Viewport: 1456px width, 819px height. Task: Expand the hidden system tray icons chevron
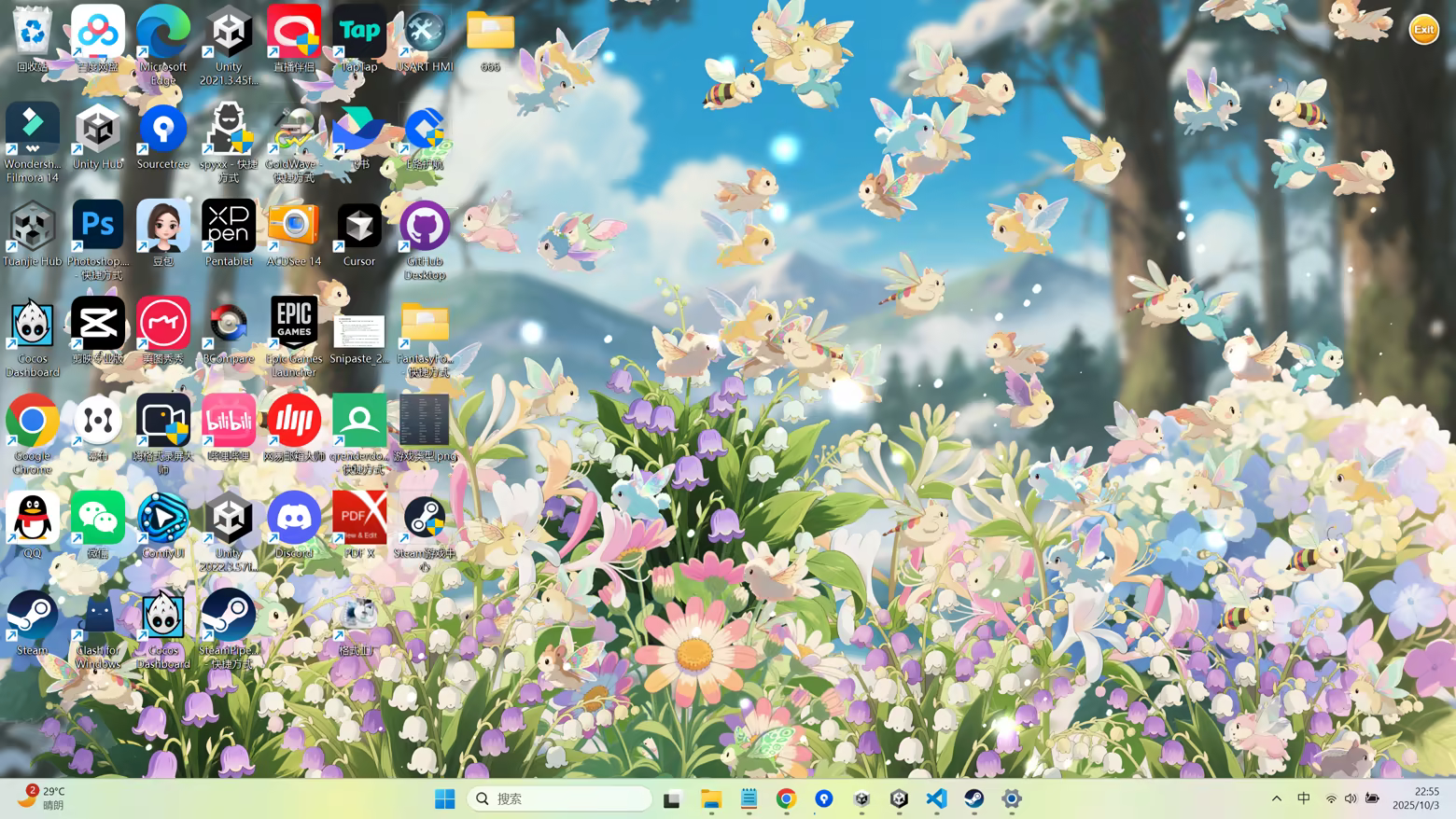pyautogui.click(x=1276, y=798)
